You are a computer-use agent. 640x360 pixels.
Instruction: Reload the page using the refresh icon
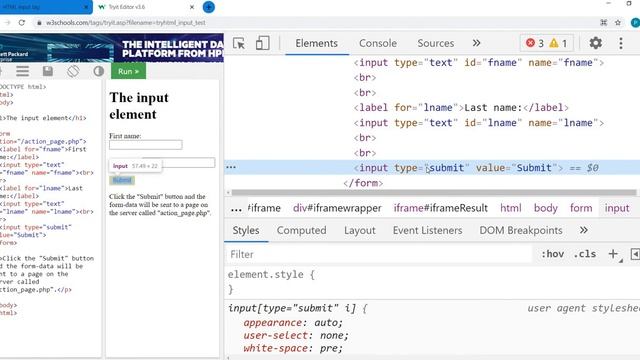tap(22, 23)
